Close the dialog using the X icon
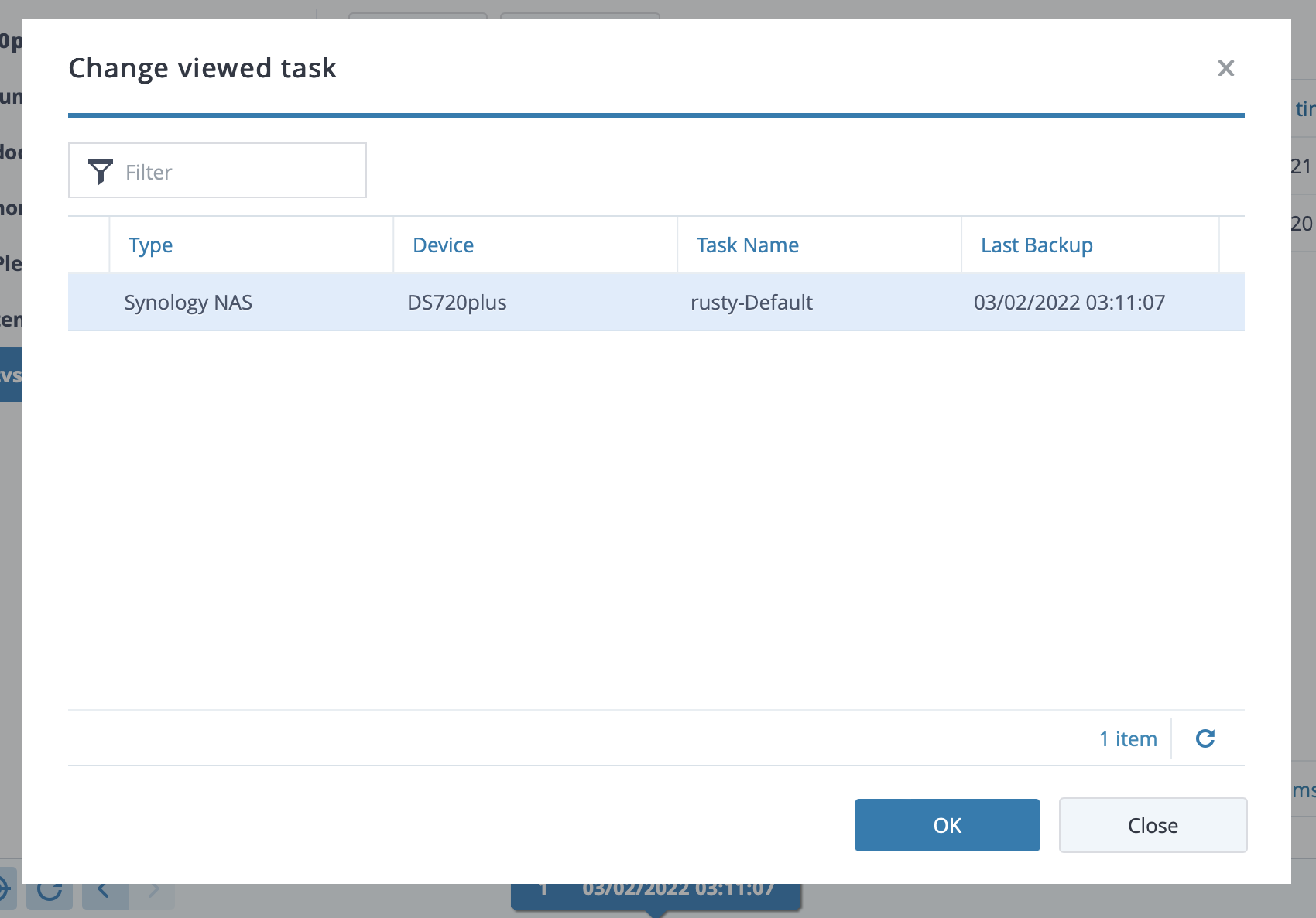 pyautogui.click(x=1226, y=68)
